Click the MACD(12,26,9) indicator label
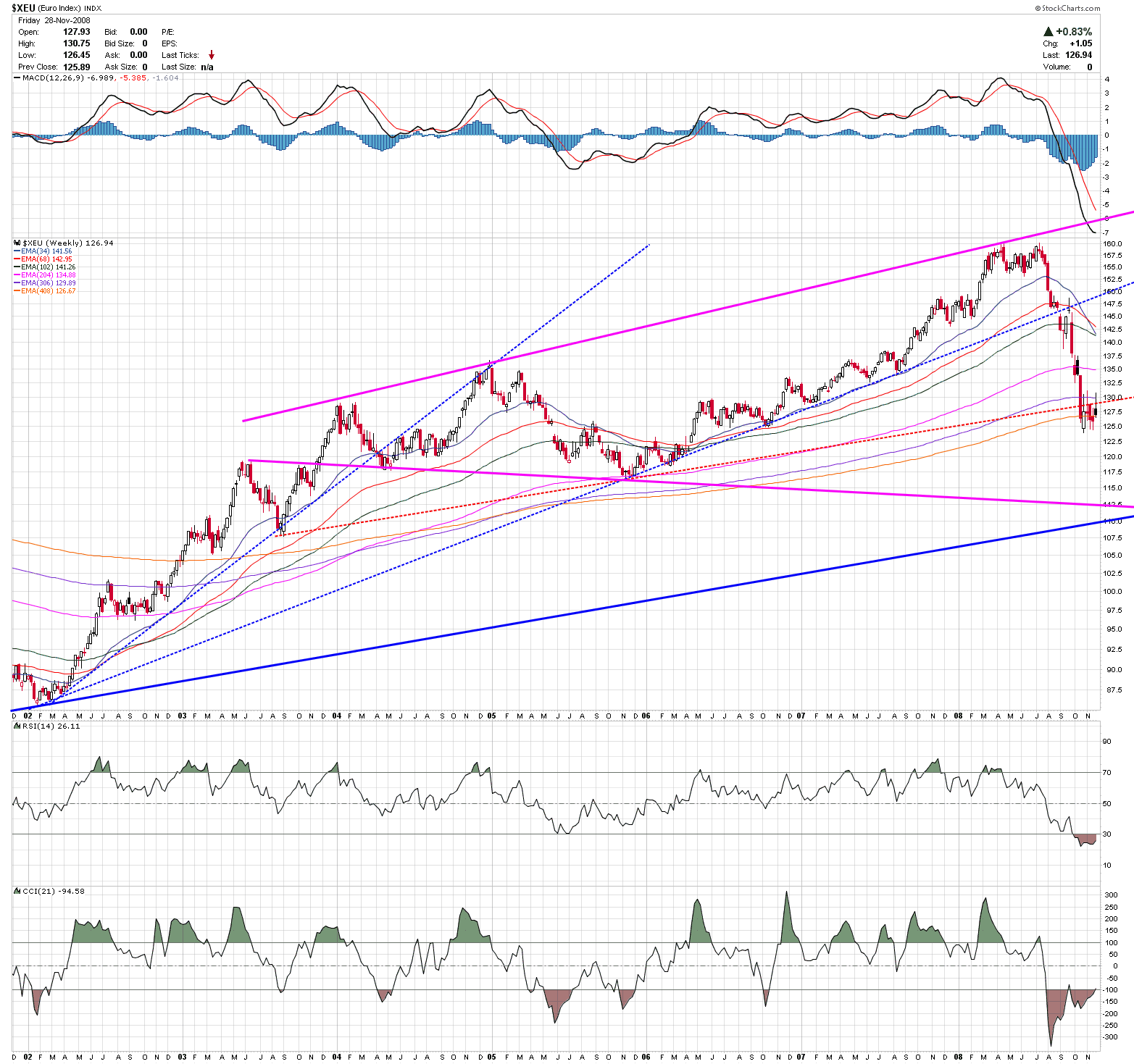The height and width of the screenshot is (1064, 1134). pyautogui.click(x=53, y=78)
